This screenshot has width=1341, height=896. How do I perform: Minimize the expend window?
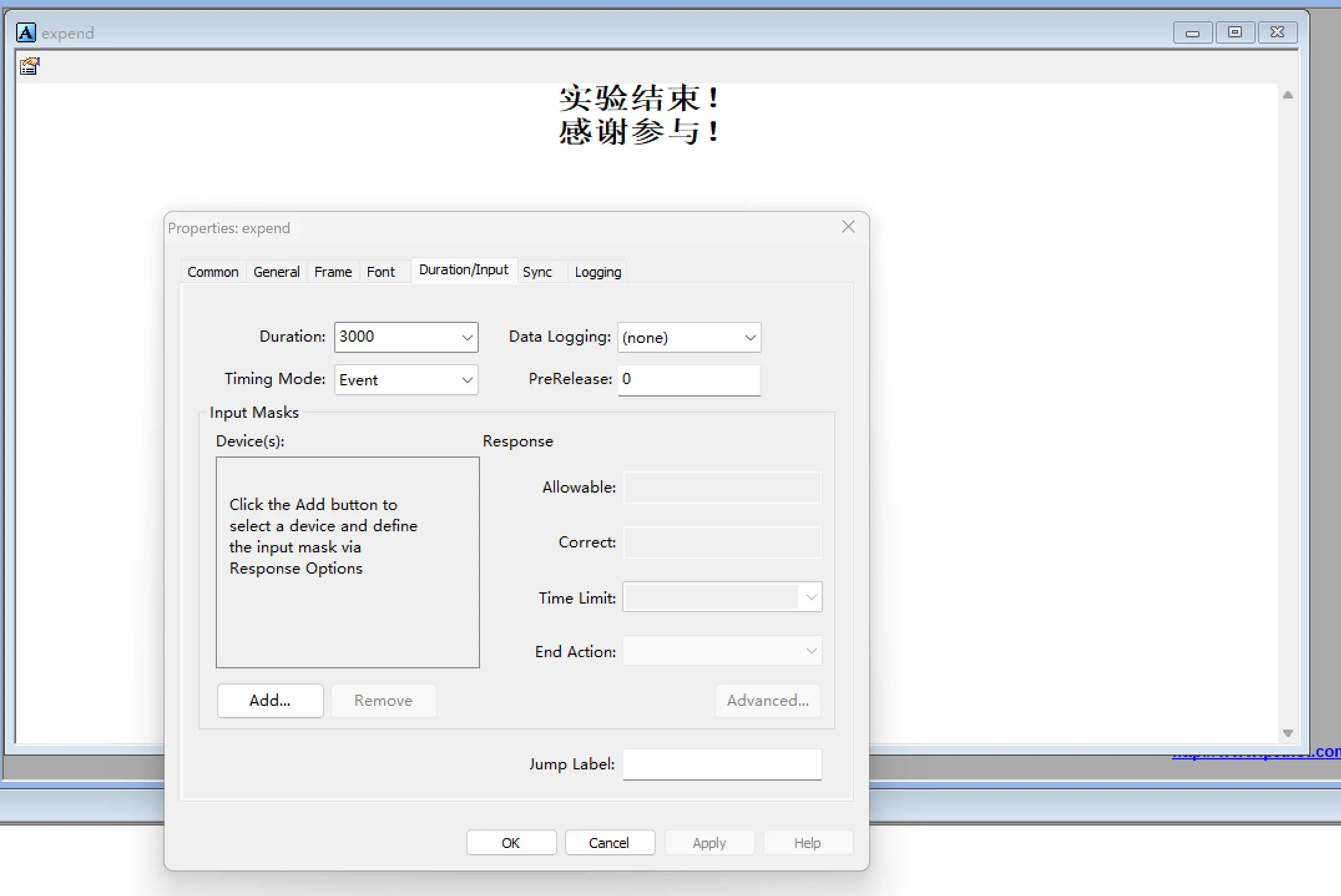[1193, 32]
